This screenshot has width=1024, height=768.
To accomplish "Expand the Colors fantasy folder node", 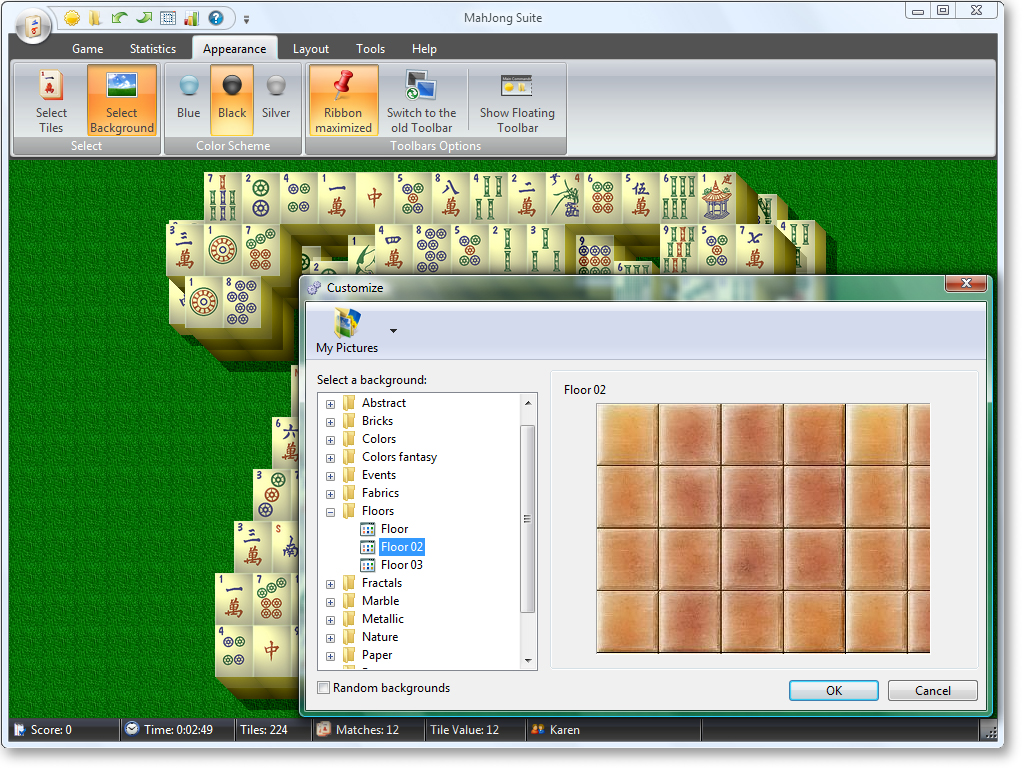I will [330, 458].
